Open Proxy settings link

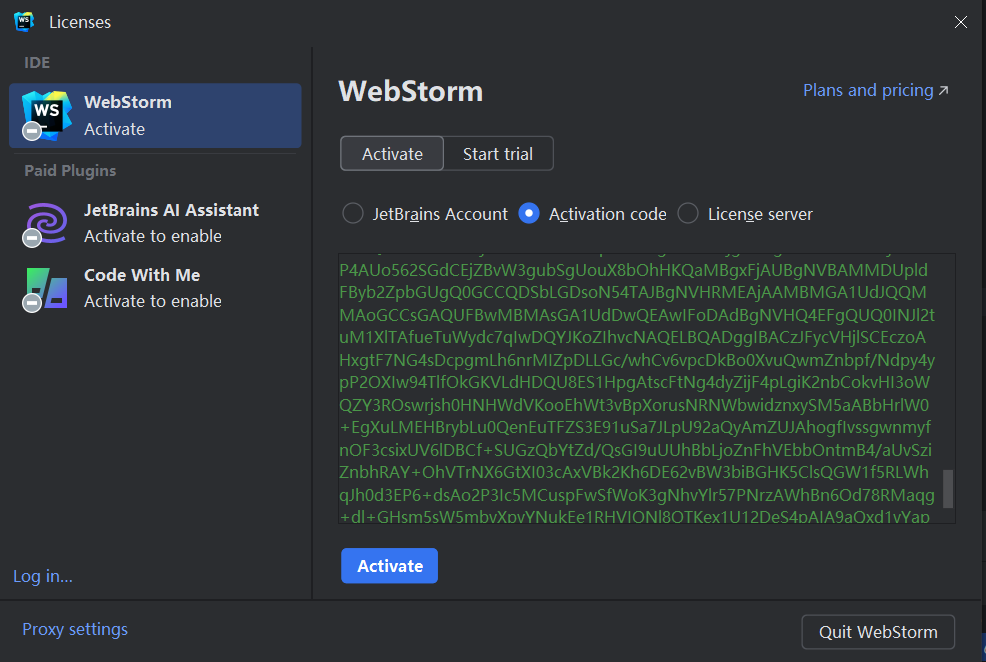pos(75,629)
